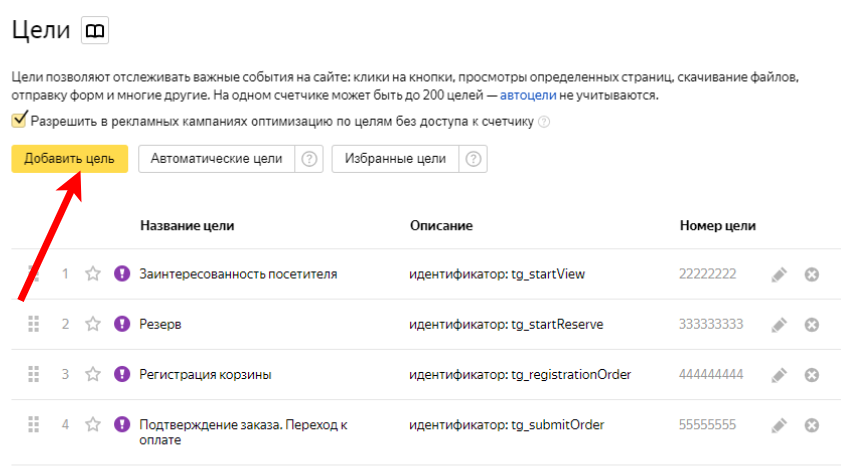Click help icon next to Автоматические цели
The image size is (844, 476).
310,158
